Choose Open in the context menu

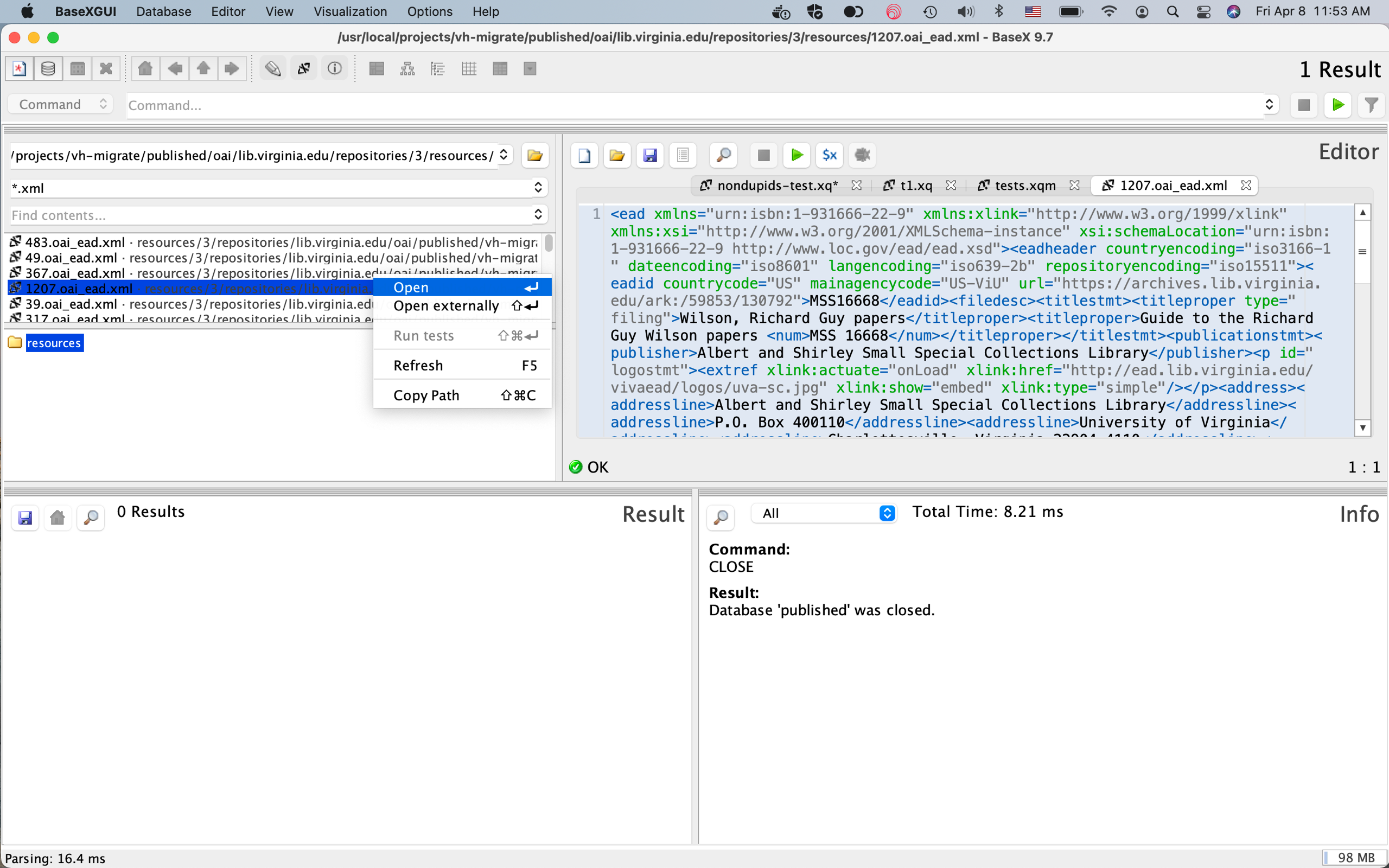[463, 287]
